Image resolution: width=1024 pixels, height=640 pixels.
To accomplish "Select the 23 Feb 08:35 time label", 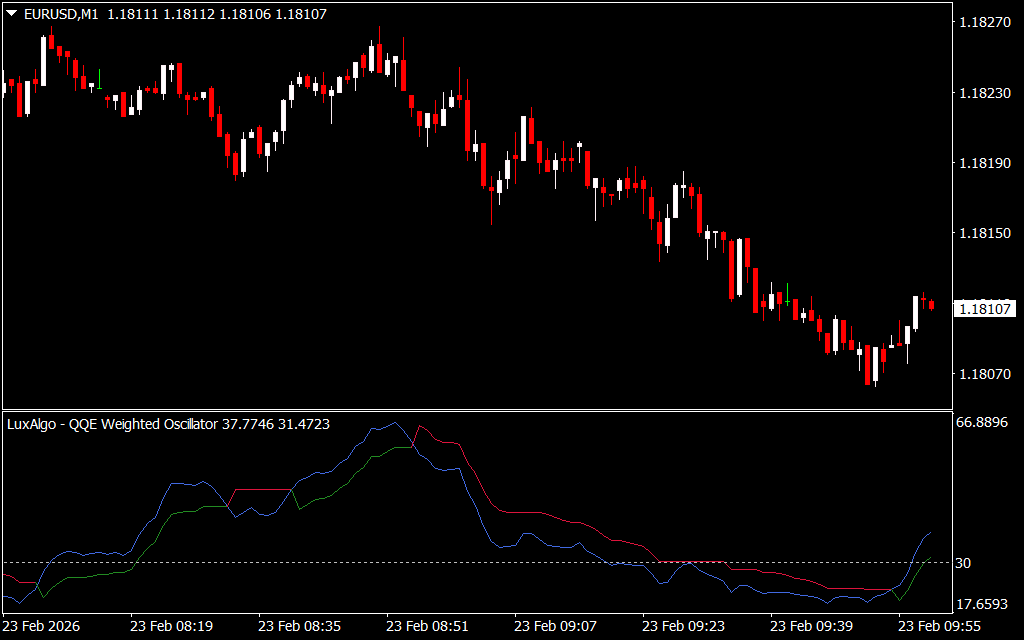I will tap(300, 626).
